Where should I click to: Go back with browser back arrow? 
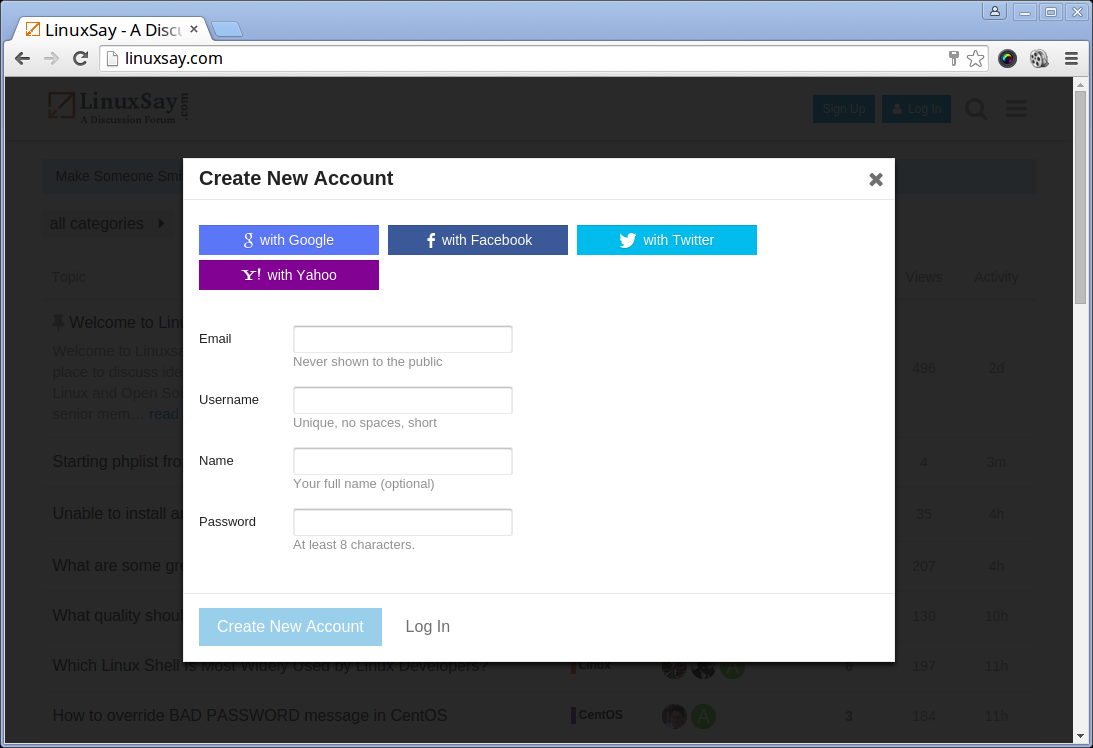[x=22, y=59]
